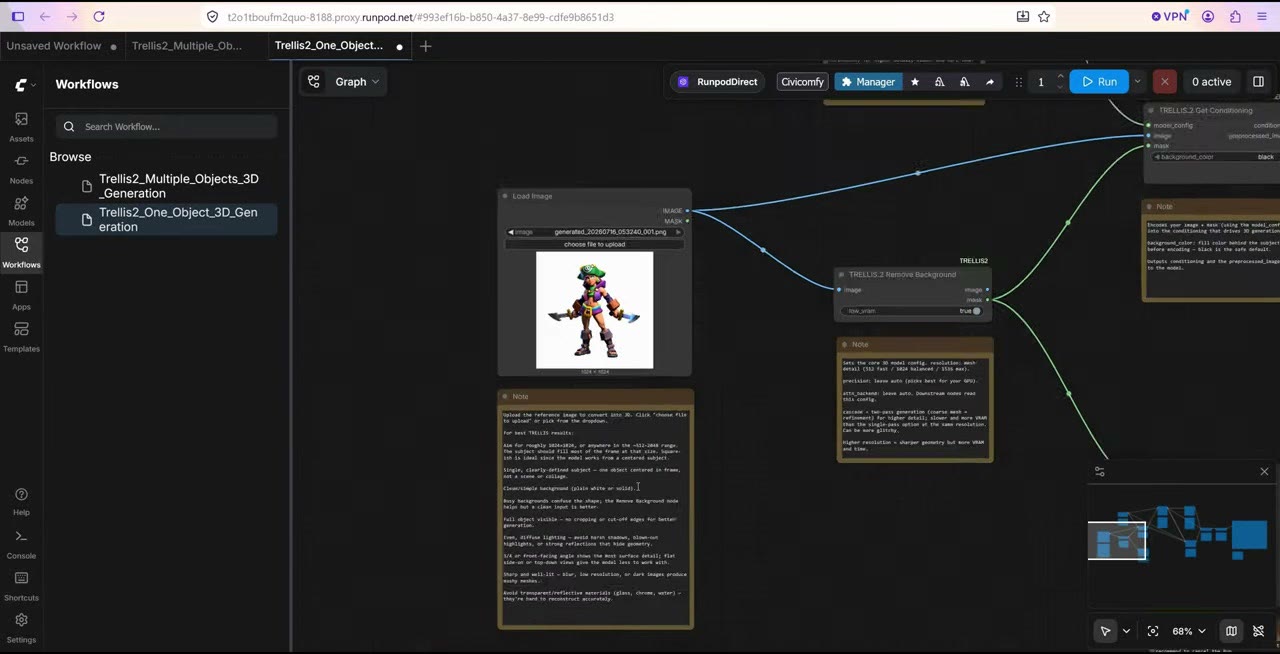The width and height of the screenshot is (1280, 654).
Task: Select the Workflows sidebar icon
Action: coord(21,253)
